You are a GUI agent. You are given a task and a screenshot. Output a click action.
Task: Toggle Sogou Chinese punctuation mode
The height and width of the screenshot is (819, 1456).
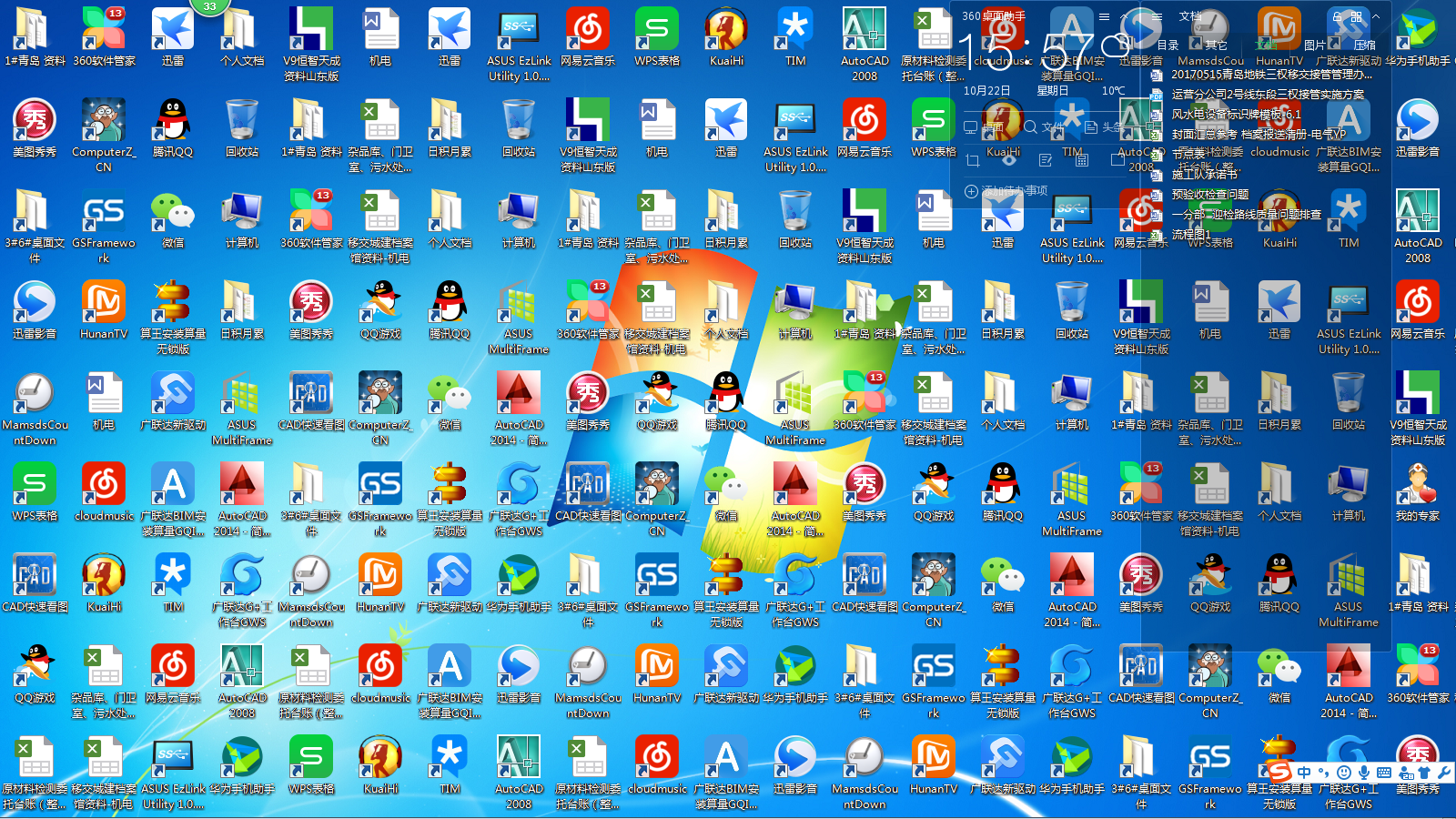pyautogui.click(x=1324, y=773)
